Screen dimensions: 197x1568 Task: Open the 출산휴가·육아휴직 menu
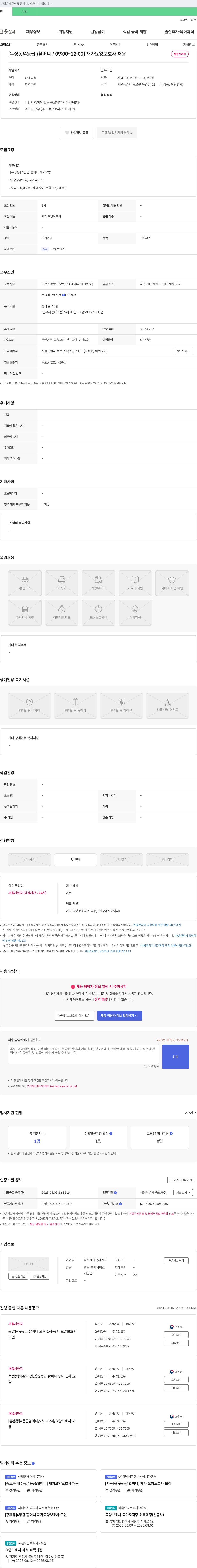click(x=179, y=32)
